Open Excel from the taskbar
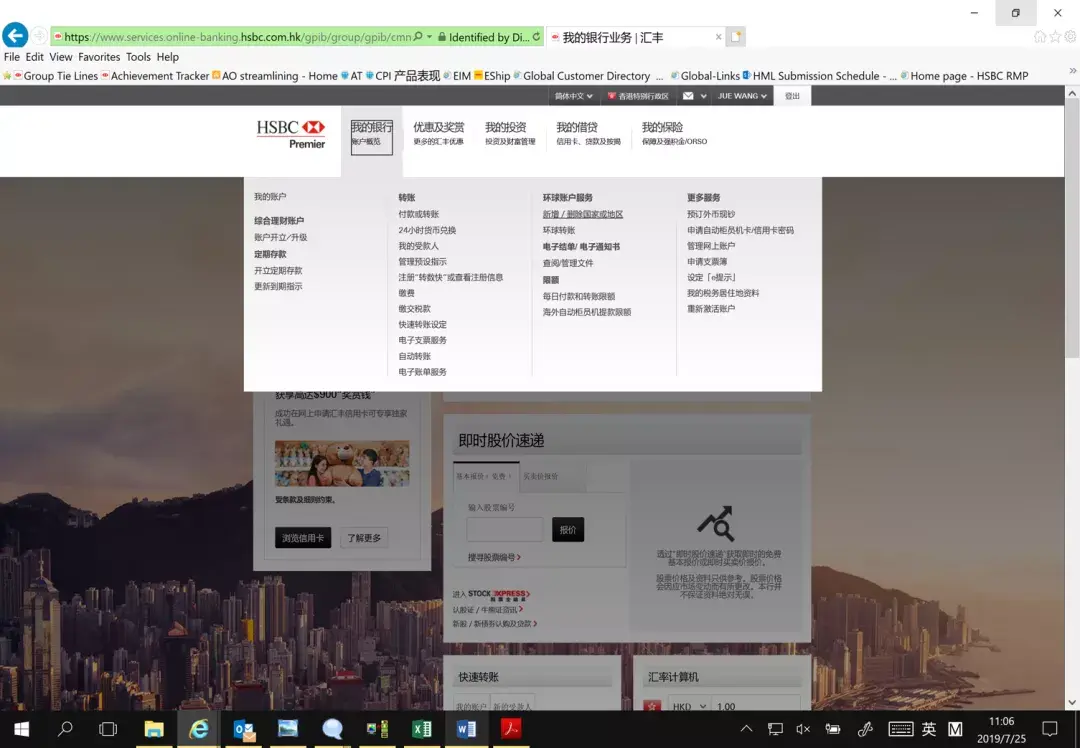The width and height of the screenshot is (1080, 748). (422, 729)
